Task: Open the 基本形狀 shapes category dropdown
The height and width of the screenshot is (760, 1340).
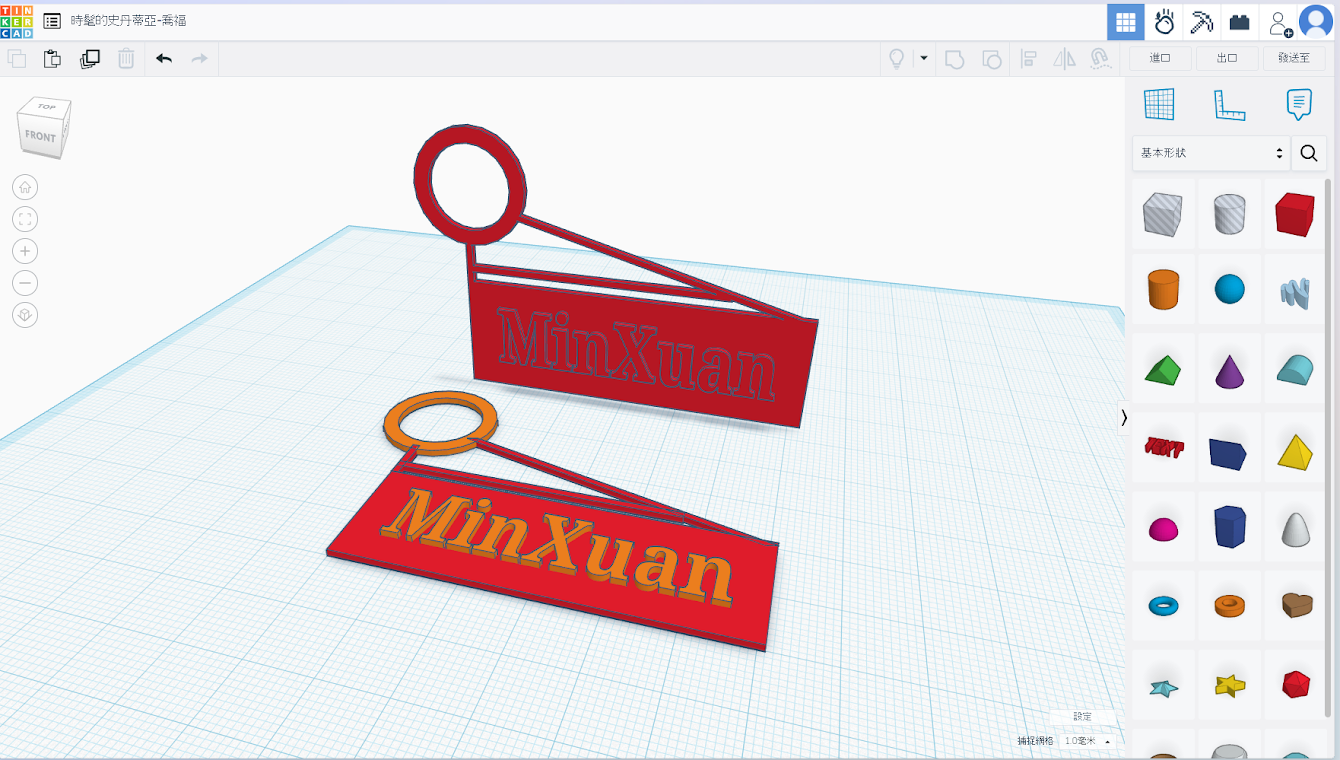Action: click(x=1210, y=153)
